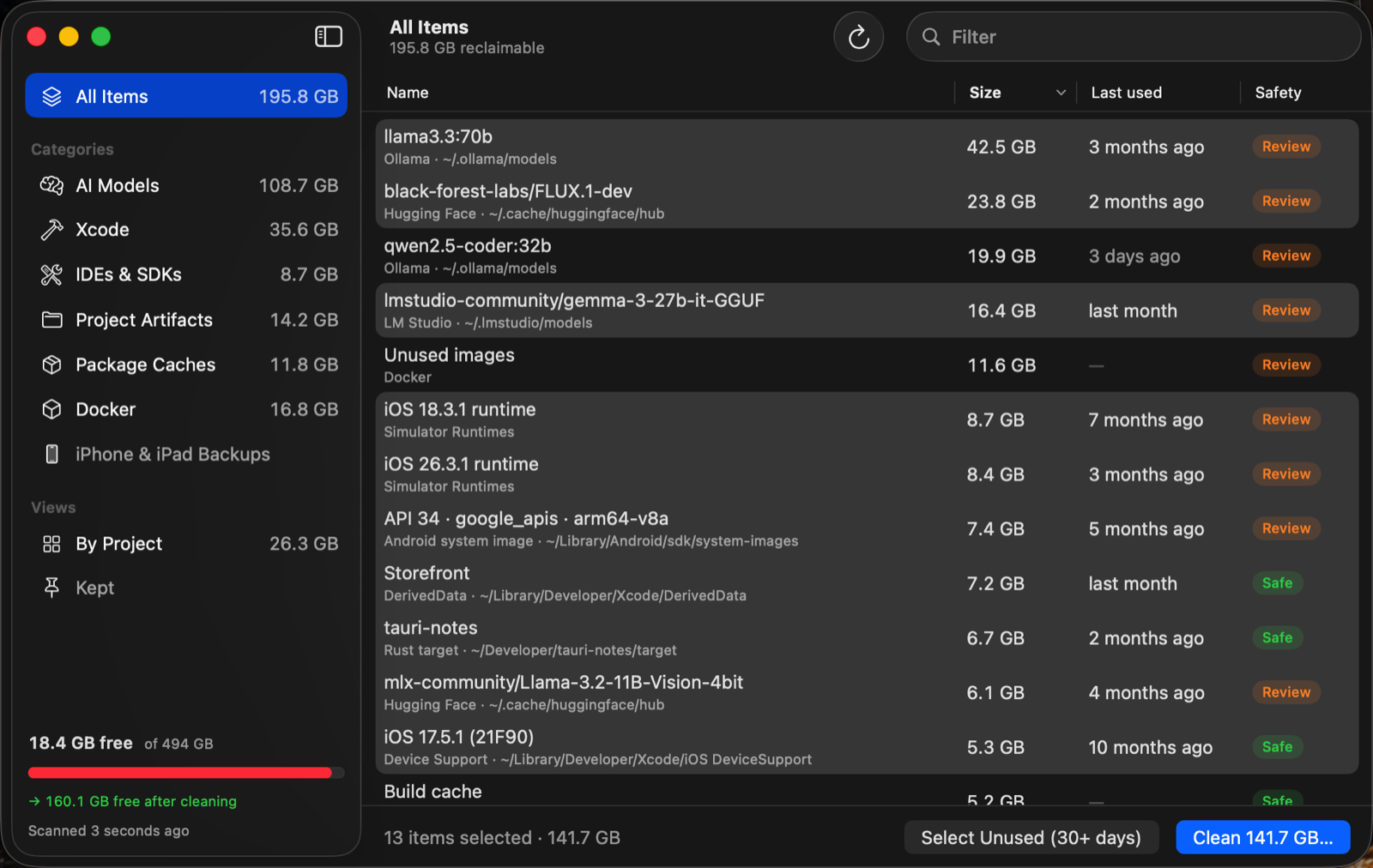Select the iOS 26.3.1 runtime row
1373x868 pixels.
[x=867, y=474]
